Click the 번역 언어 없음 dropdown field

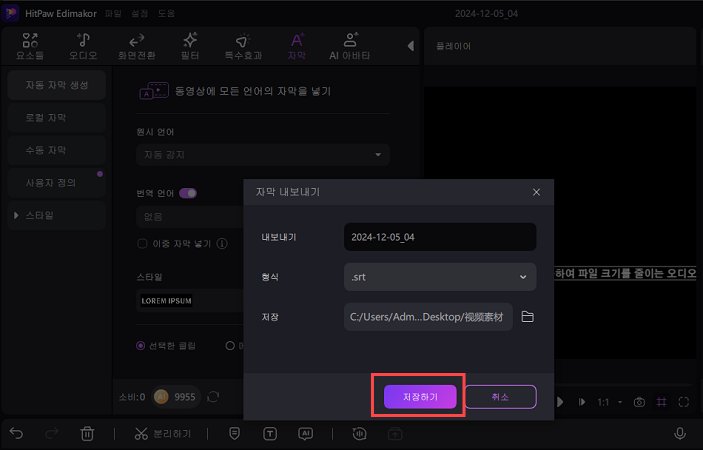(190, 217)
